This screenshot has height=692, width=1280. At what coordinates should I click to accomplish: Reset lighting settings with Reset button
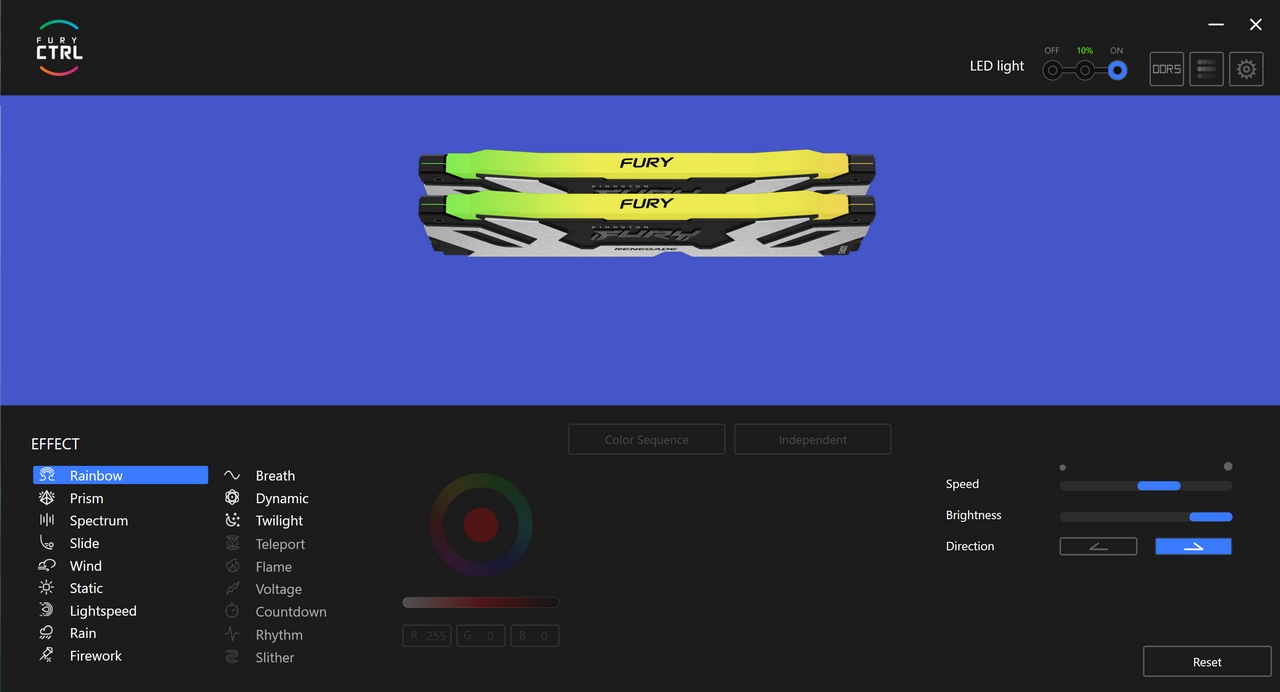[1207, 662]
